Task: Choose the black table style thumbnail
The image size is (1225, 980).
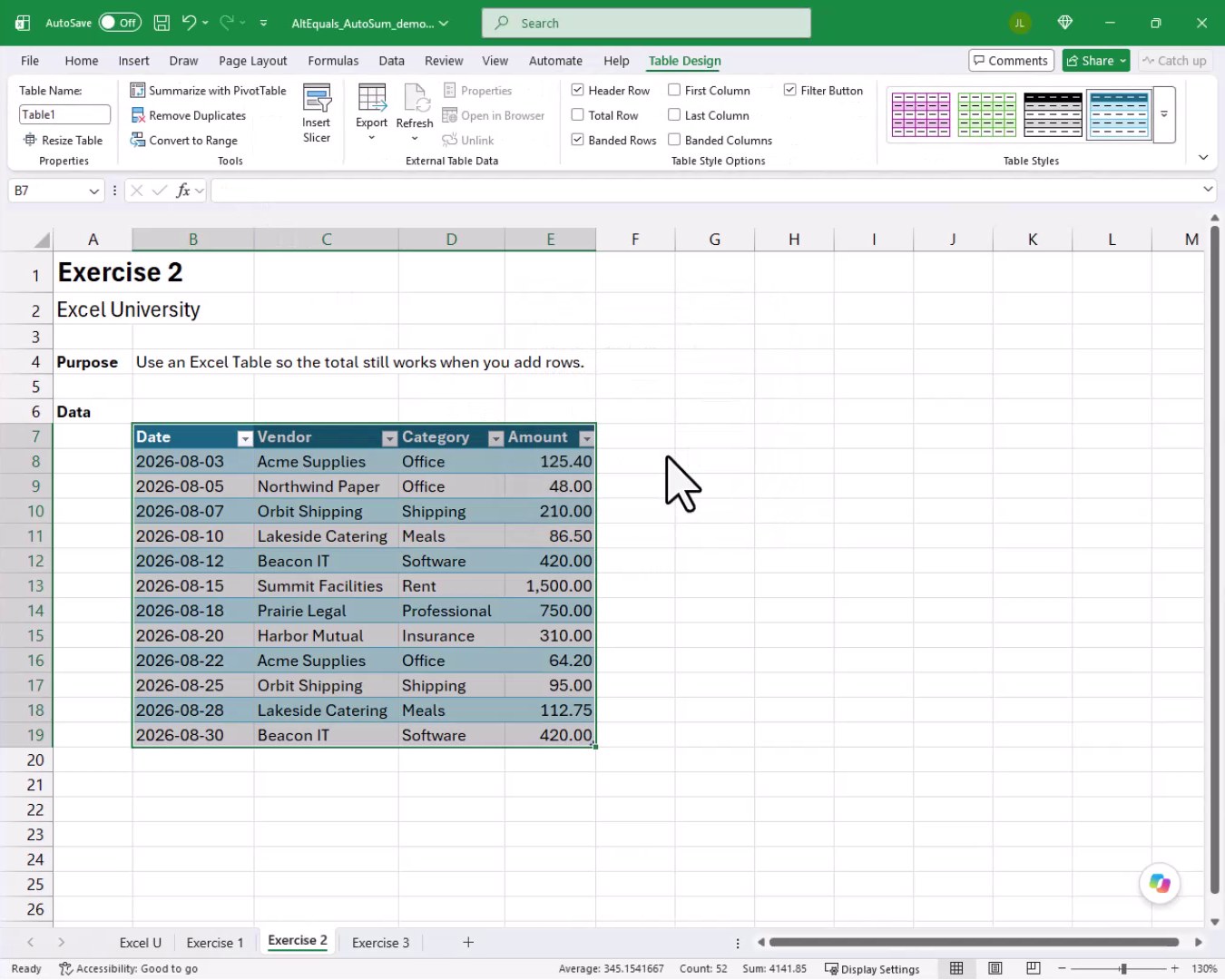Action: (x=1053, y=115)
